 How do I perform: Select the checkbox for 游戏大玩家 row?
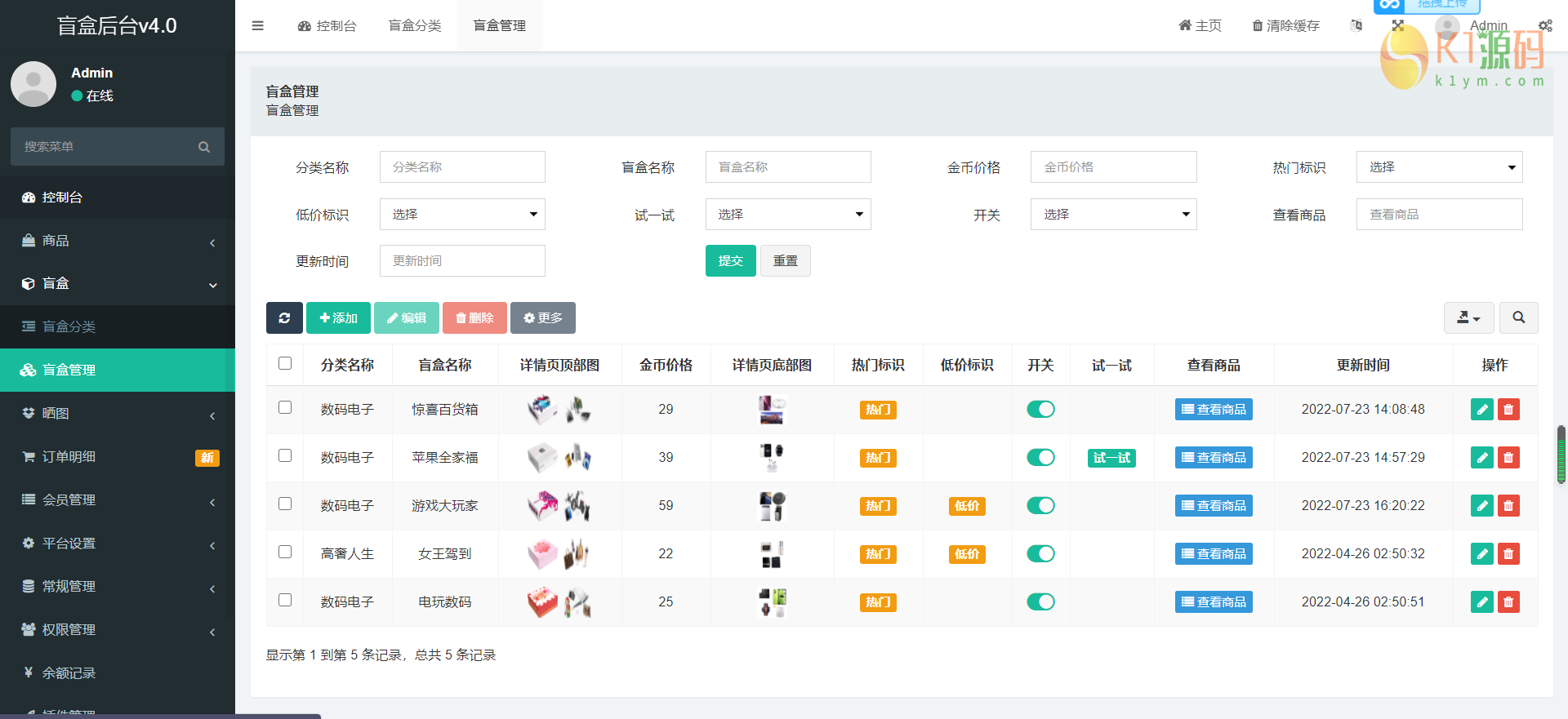[x=285, y=504]
